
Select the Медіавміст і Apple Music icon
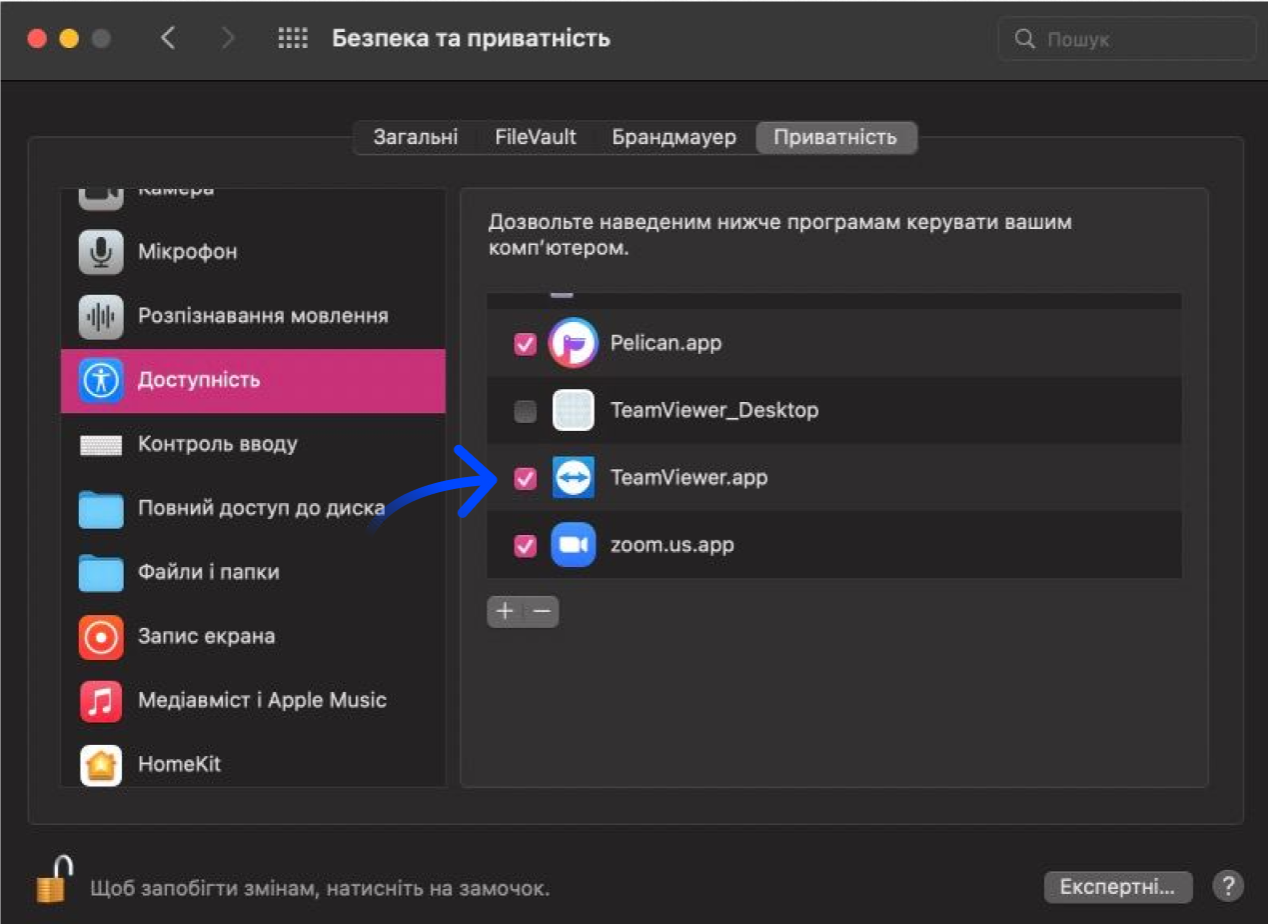click(x=101, y=700)
